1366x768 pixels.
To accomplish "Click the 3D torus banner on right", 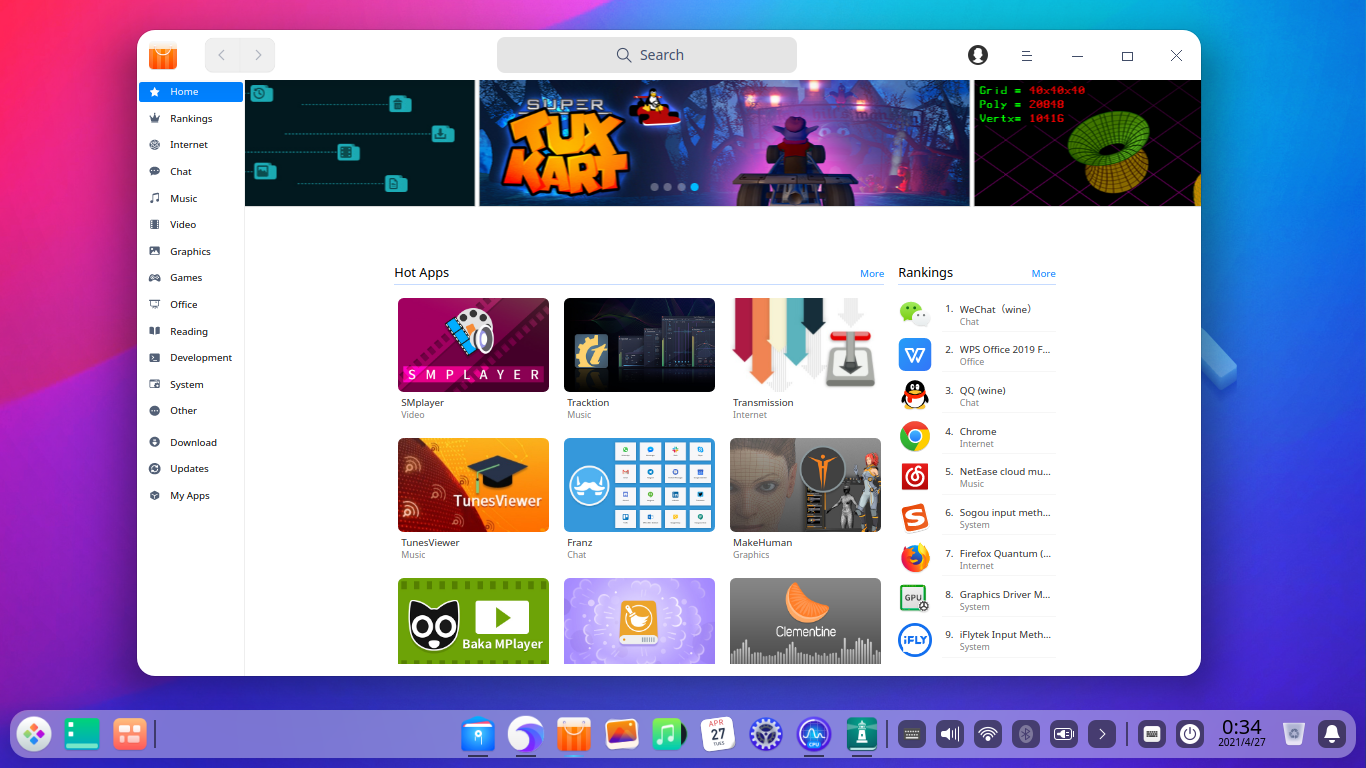I will click(1087, 143).
